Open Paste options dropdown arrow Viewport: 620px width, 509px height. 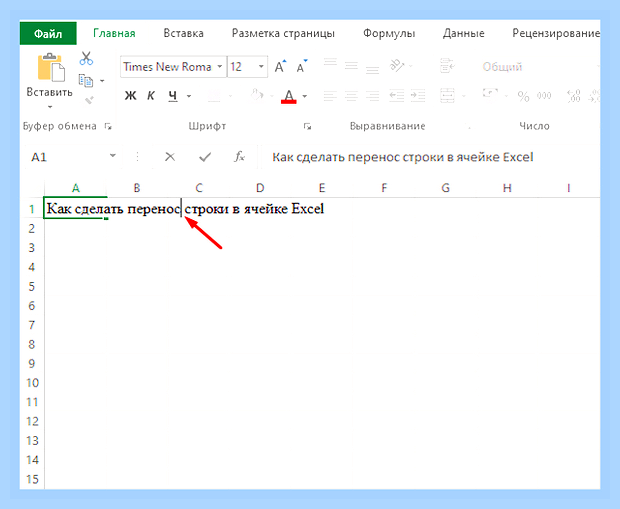pyautogui.click(x=50, y=107)
